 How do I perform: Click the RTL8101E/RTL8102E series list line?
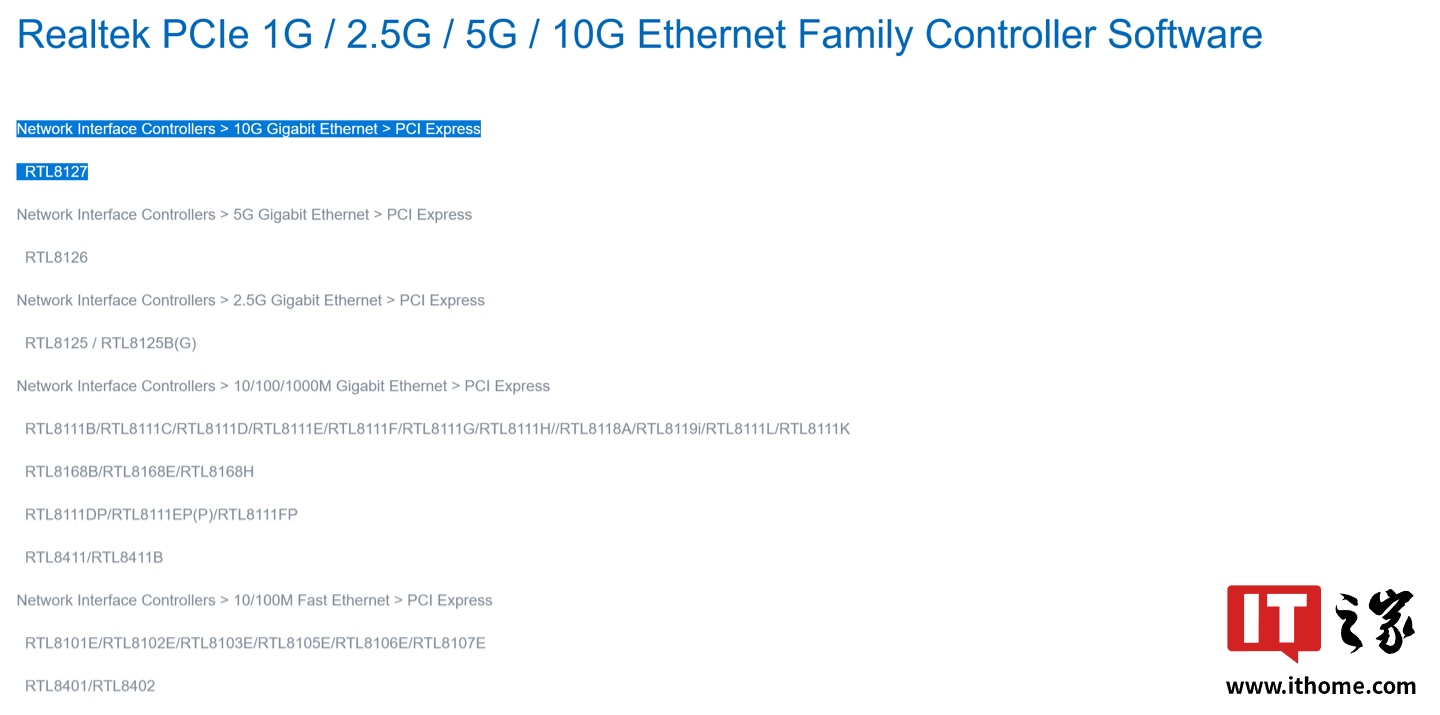click(x=255, y=643)
